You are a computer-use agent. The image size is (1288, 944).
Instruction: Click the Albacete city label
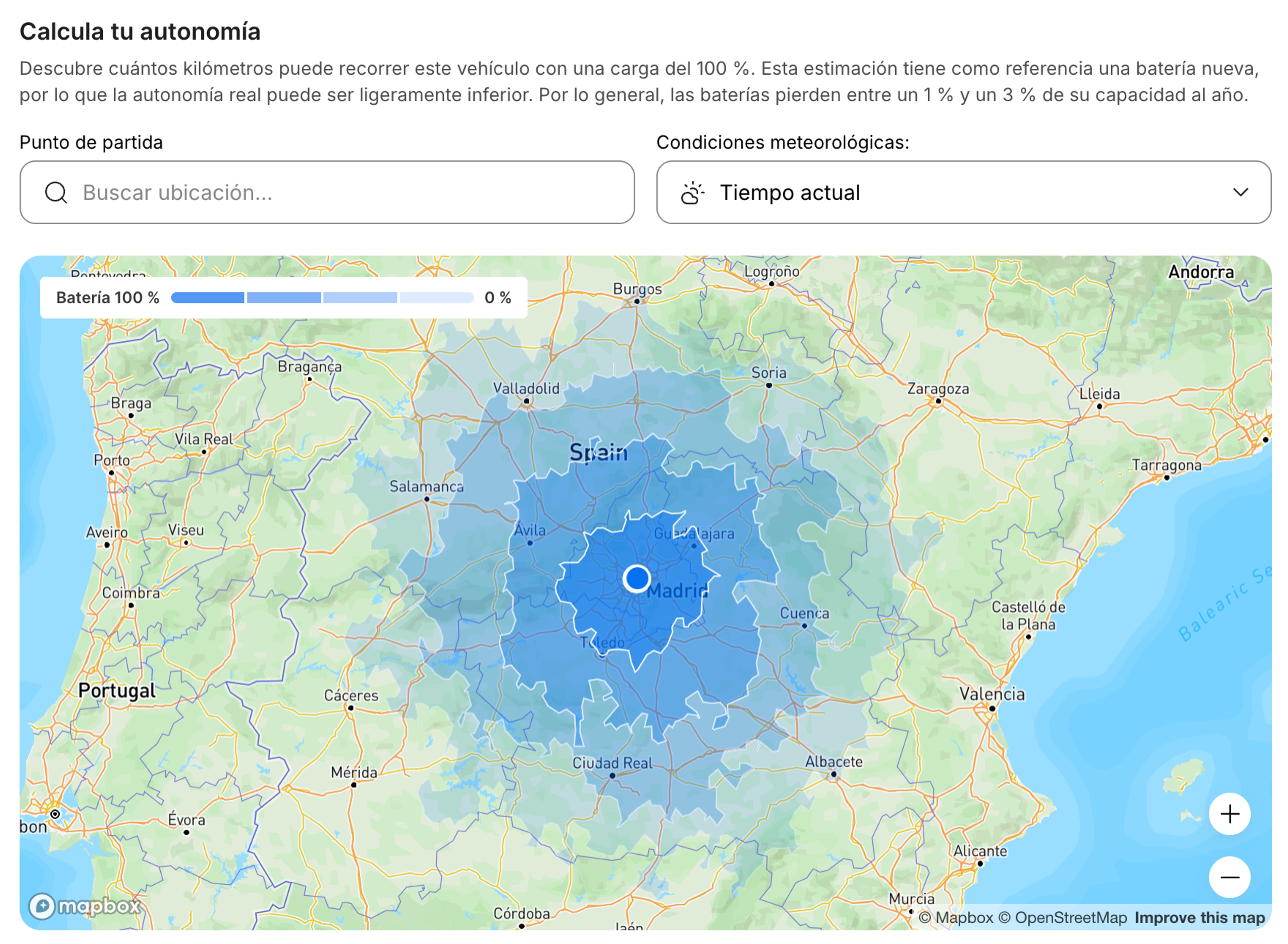(833, 761)
